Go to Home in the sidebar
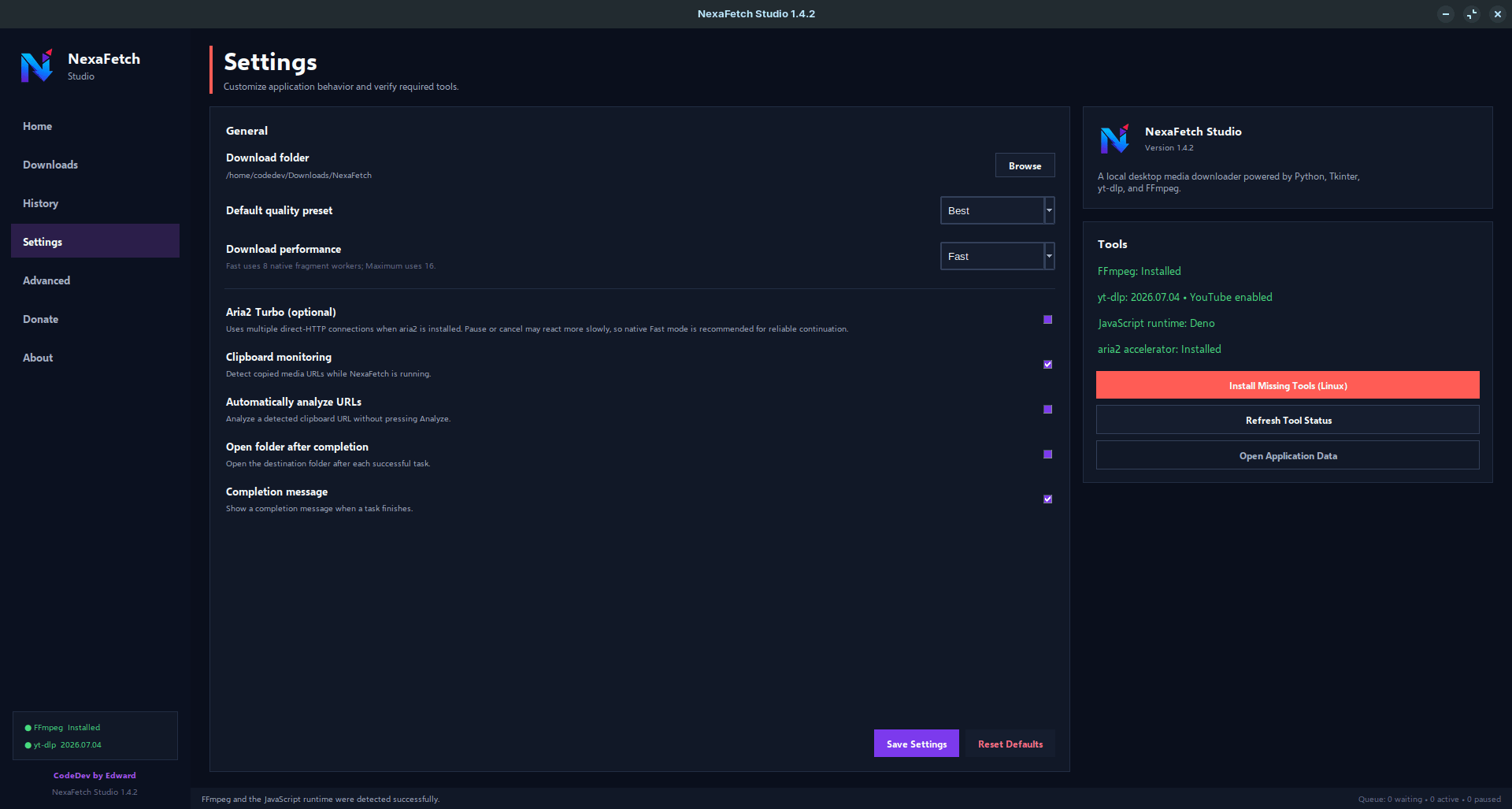Image resolution: width=1512 pixels, height=809 pixels. point(95,126)
